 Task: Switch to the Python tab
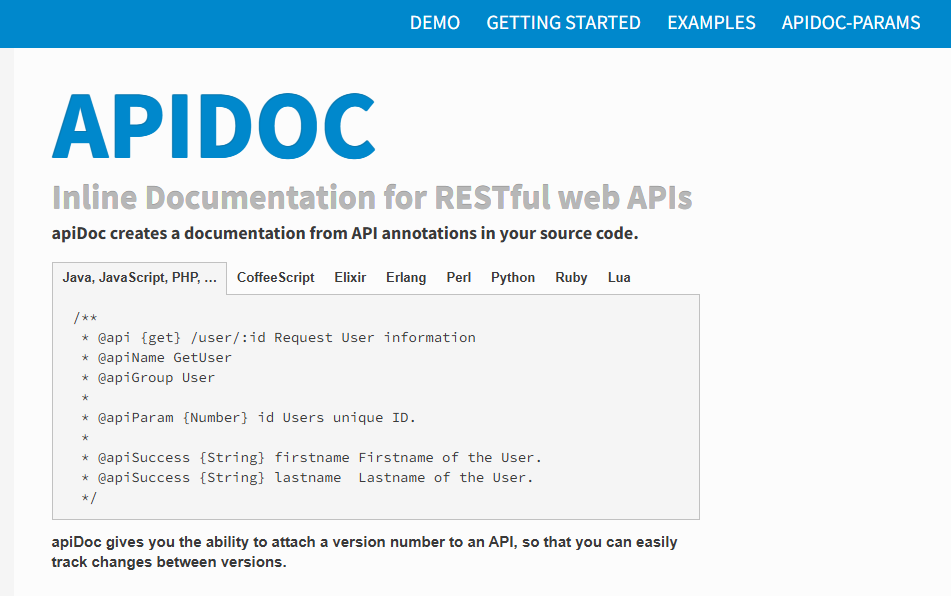pyautogui.click(x=512, y=278)
